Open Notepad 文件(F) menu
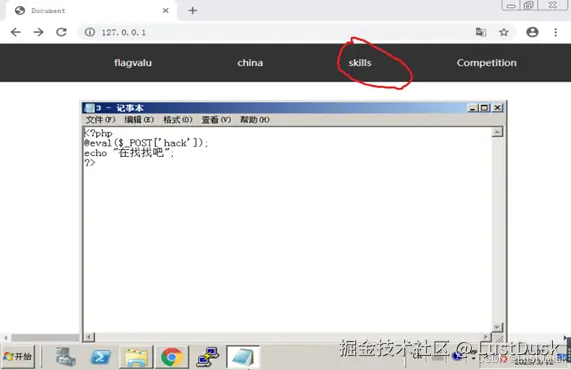571x370 pixels. [x=100, y=119]
